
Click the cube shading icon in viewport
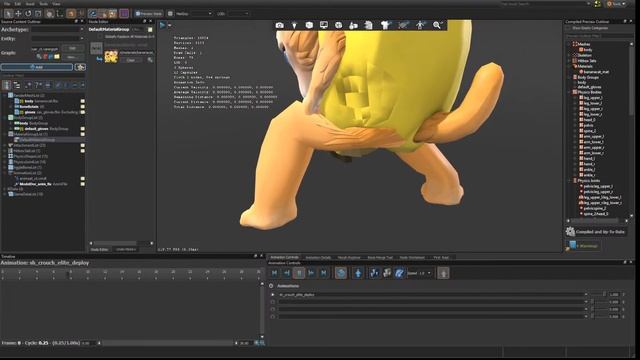tap(309, 25)
